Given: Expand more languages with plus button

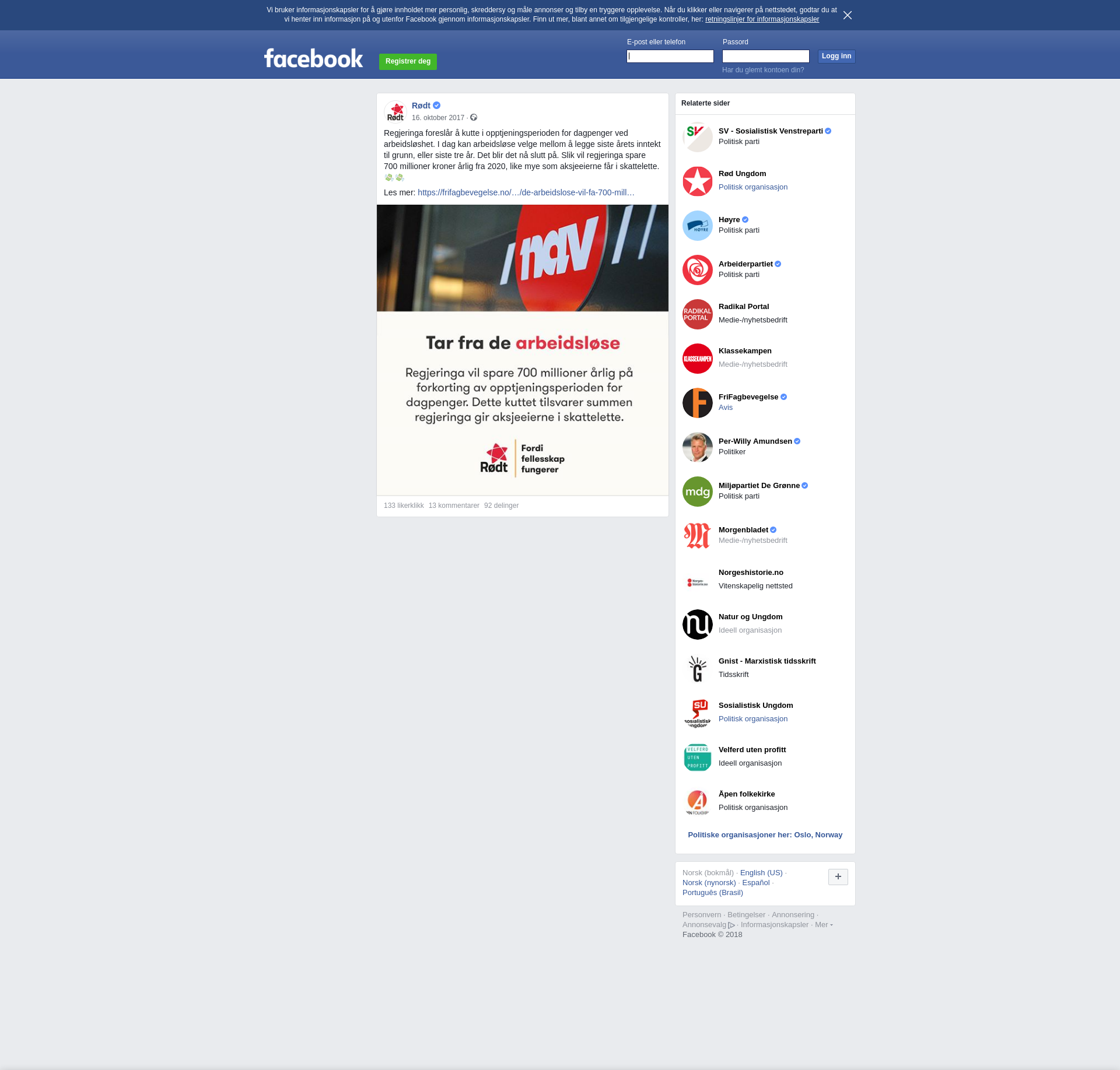Looking at the screenshot, I should tap(838, 876).
